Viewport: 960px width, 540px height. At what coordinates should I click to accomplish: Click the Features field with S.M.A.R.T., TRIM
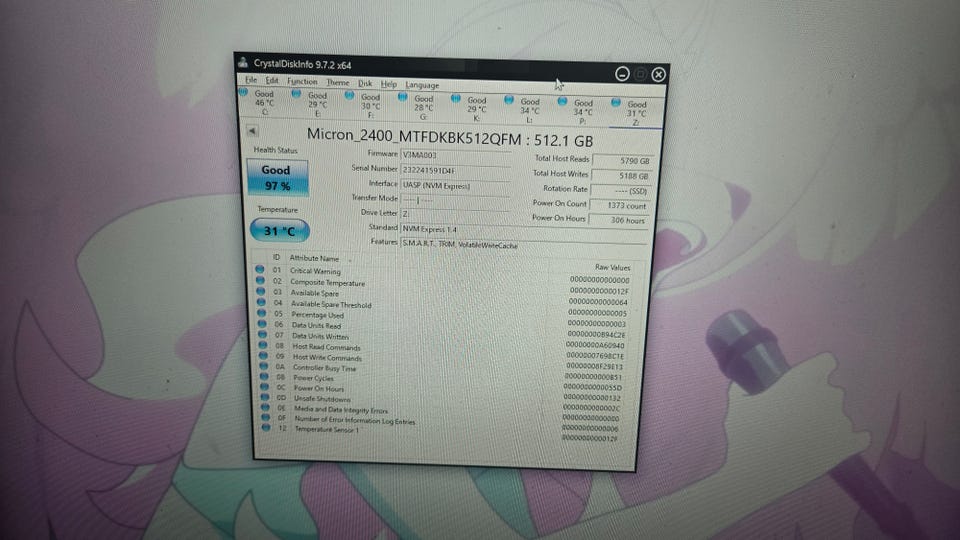[x=523, y=245]
